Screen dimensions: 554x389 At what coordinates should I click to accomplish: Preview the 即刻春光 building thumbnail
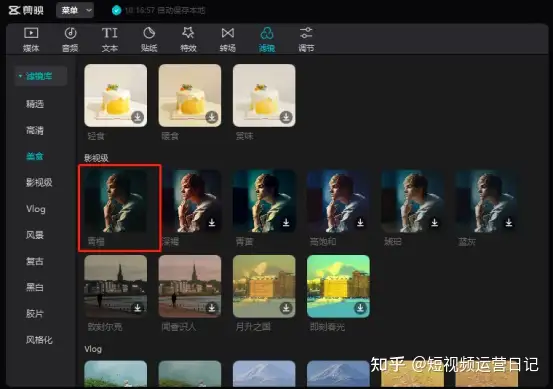tap(338, 286)
